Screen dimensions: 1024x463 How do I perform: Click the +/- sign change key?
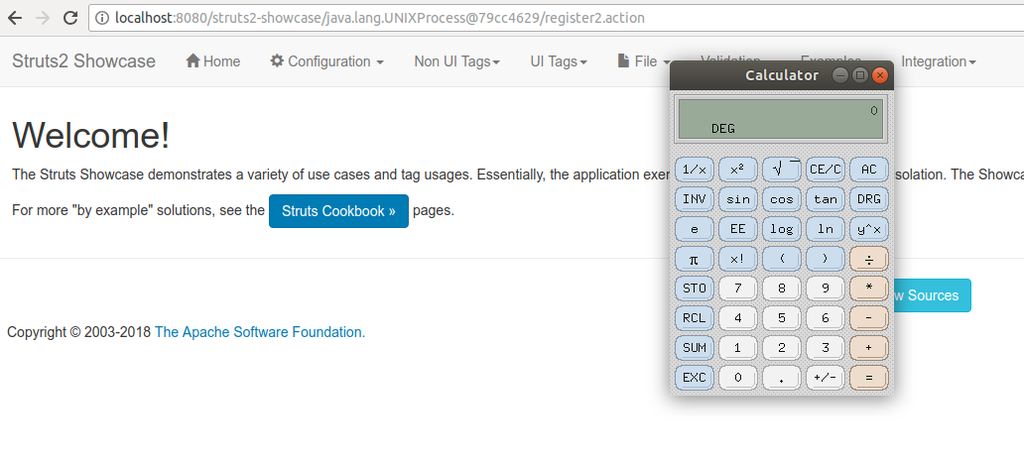point(825,377)
